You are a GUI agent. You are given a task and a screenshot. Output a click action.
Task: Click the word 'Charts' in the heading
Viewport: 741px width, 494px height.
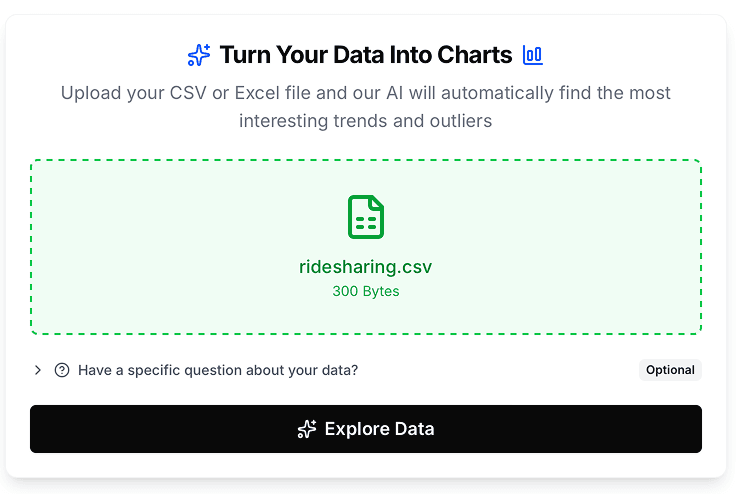pos(477,55)
